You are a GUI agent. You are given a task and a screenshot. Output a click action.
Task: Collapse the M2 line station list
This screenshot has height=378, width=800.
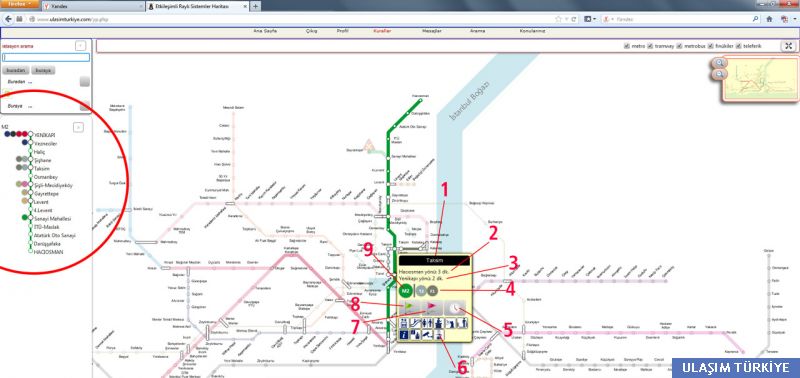pyautogui.click(x=78, y=127)
